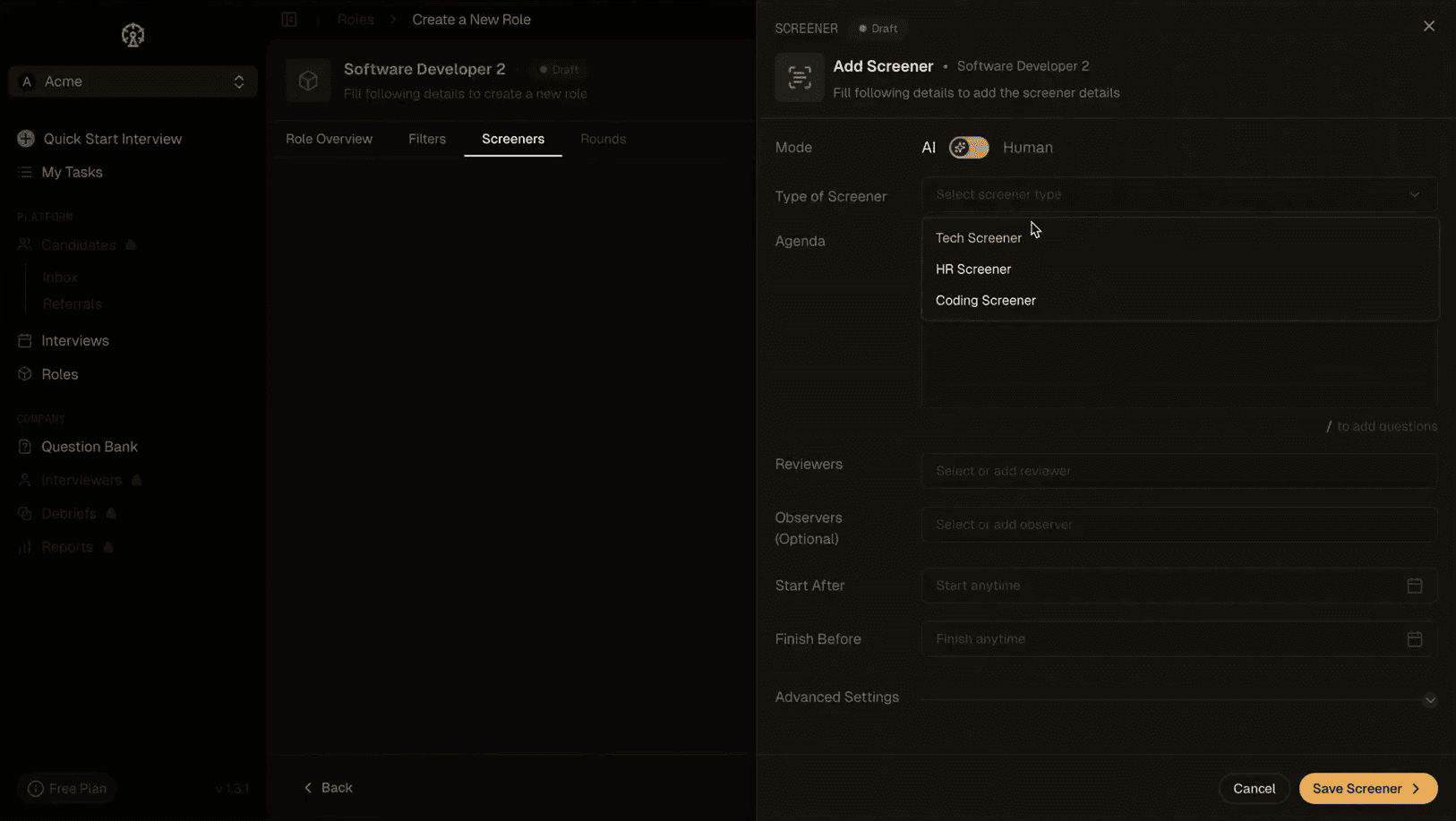1456x821 pixels.
Task: Click Roles in the breadcrumb
Action: pyautogui.click(x=355, y=20)
